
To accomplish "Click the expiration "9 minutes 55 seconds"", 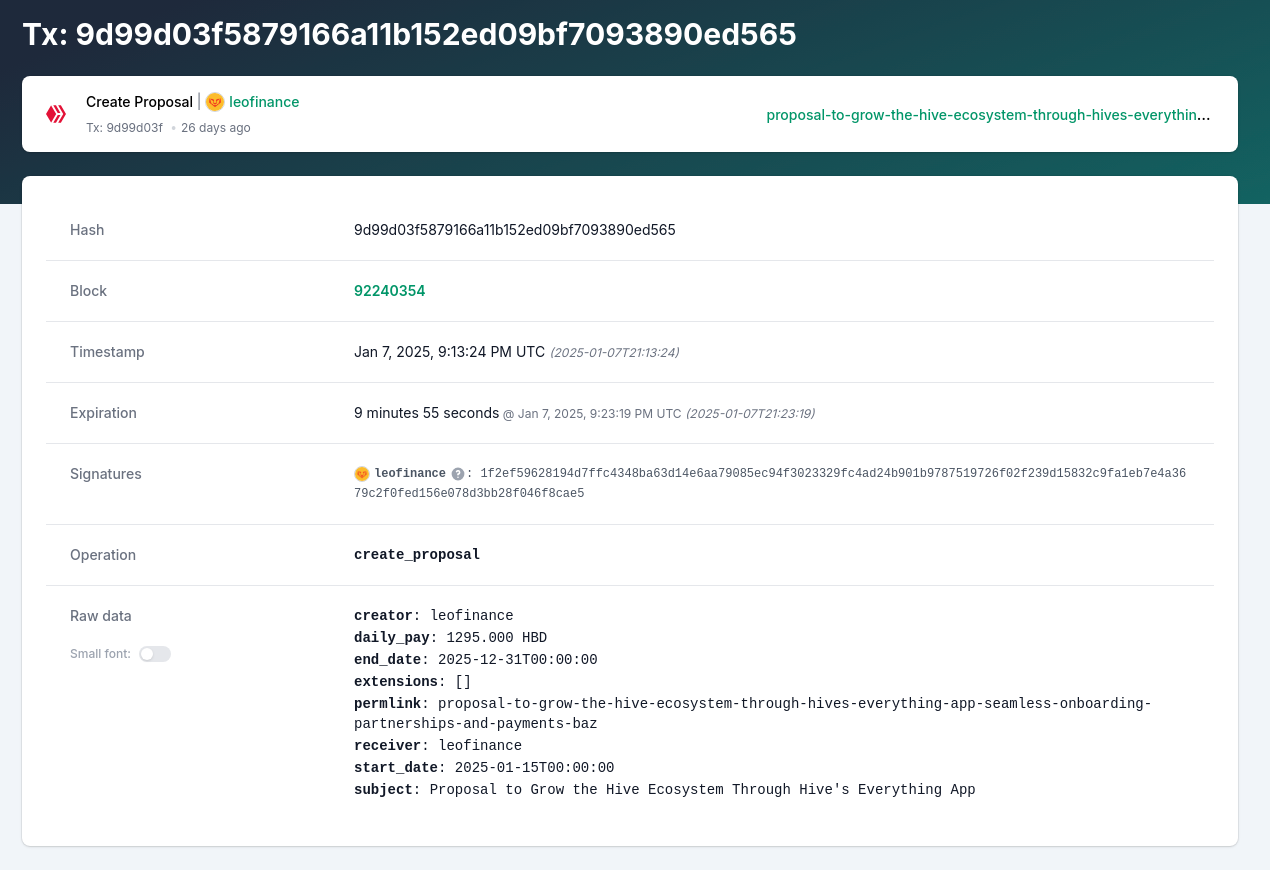I will [x=426, y=413].
